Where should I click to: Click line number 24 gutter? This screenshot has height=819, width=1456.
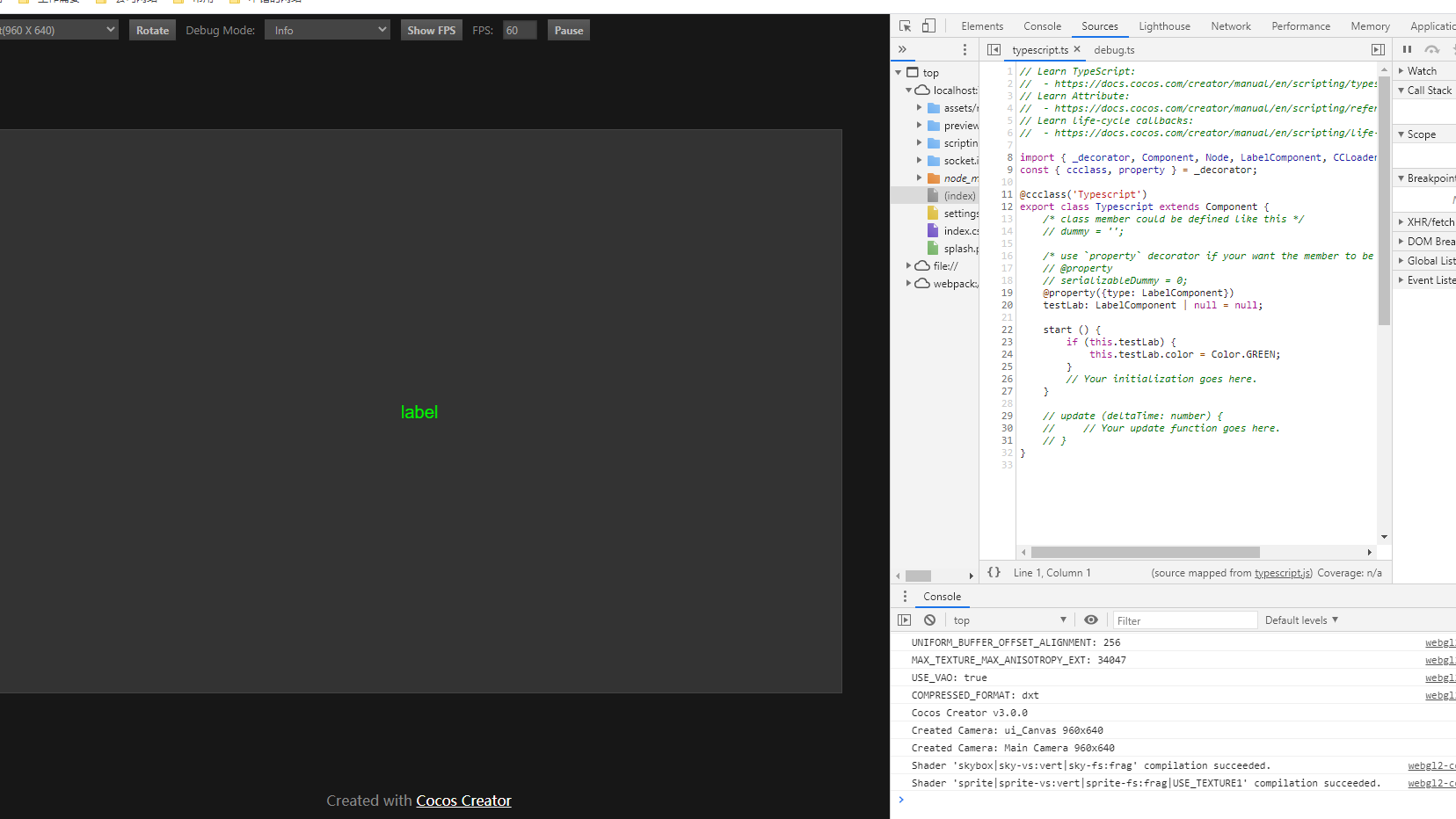(1007, 354)
